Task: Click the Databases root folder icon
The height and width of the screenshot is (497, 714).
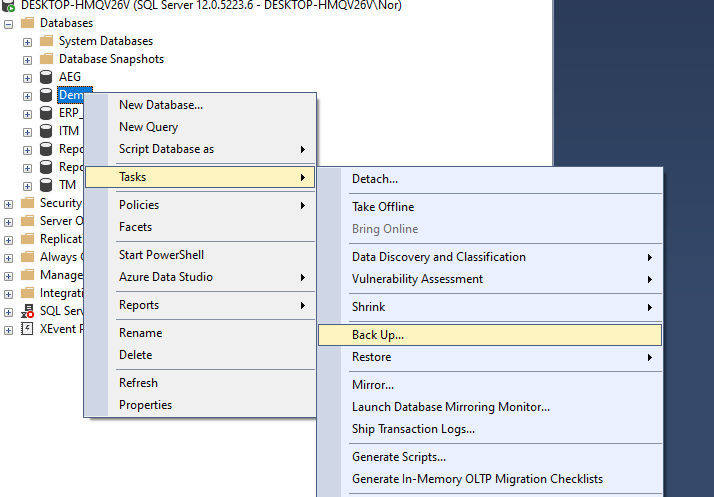Action: coord(27,22)
